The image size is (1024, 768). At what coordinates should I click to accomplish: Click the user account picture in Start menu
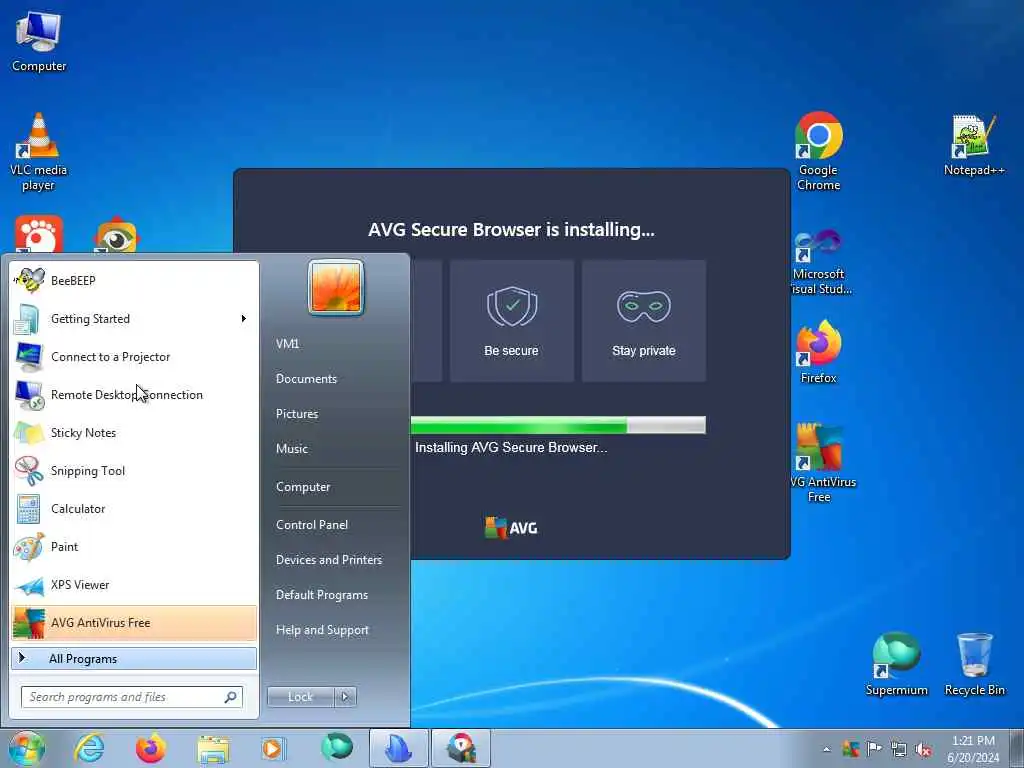[336, 287]
